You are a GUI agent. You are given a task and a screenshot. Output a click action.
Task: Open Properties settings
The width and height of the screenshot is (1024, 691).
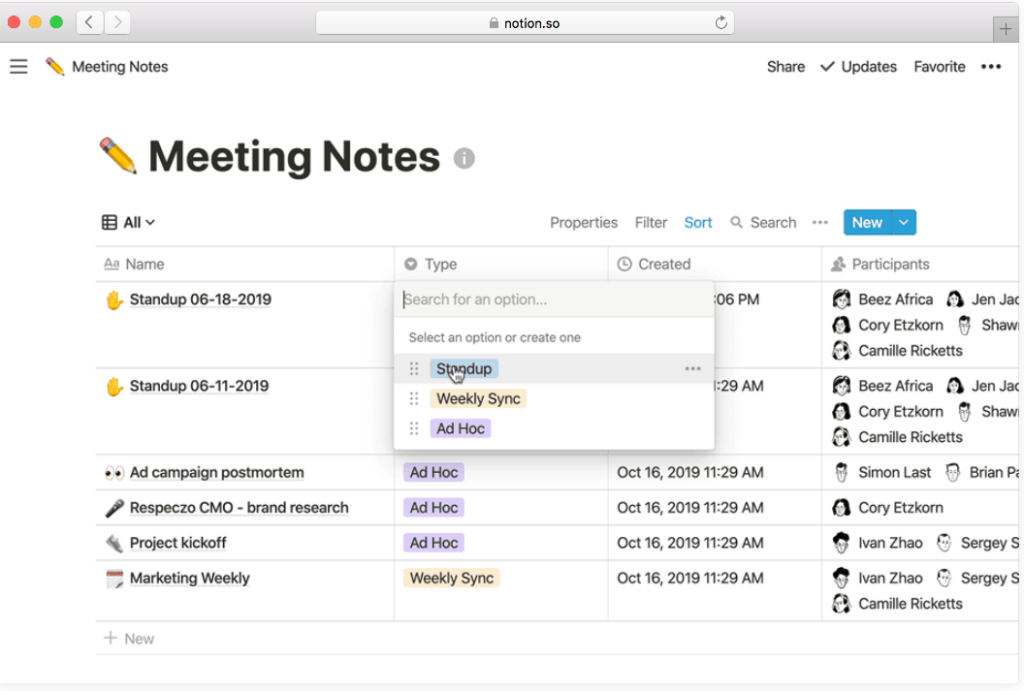tap(583, 222)
